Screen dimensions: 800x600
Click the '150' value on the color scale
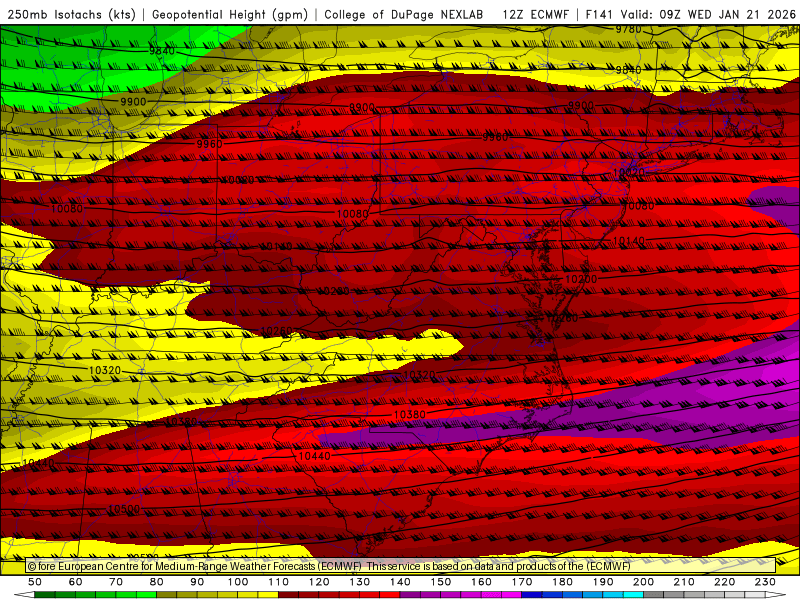441,582
